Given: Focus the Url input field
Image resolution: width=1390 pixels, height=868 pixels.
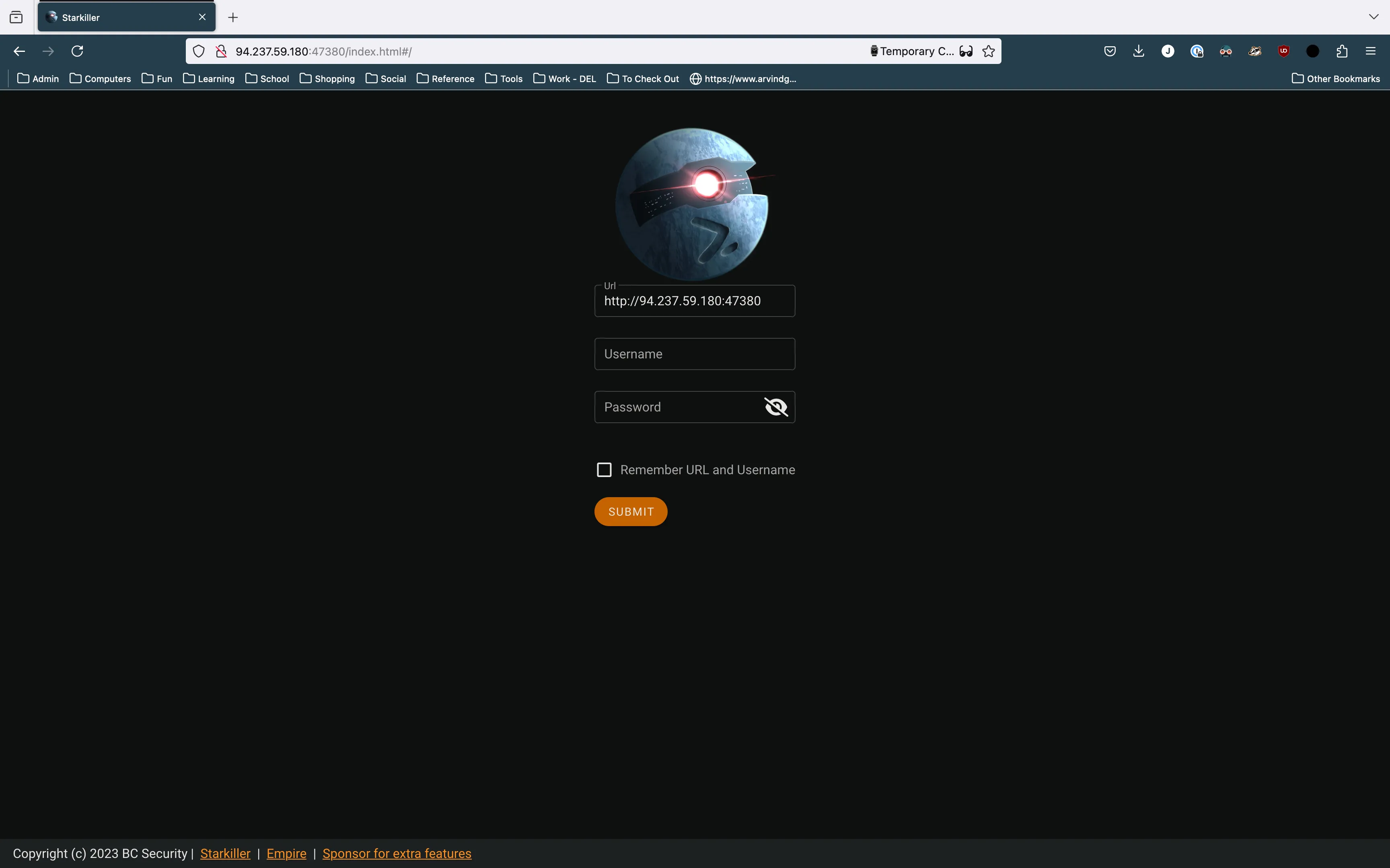Looking at the screenshot, I should (695, 301).
